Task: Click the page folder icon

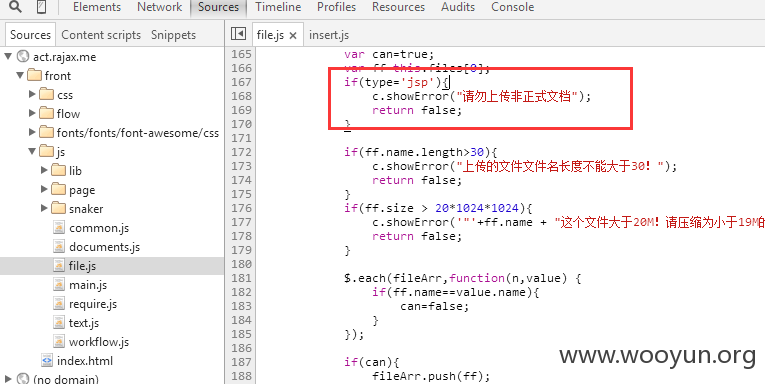Action: [x=59, y=189]
